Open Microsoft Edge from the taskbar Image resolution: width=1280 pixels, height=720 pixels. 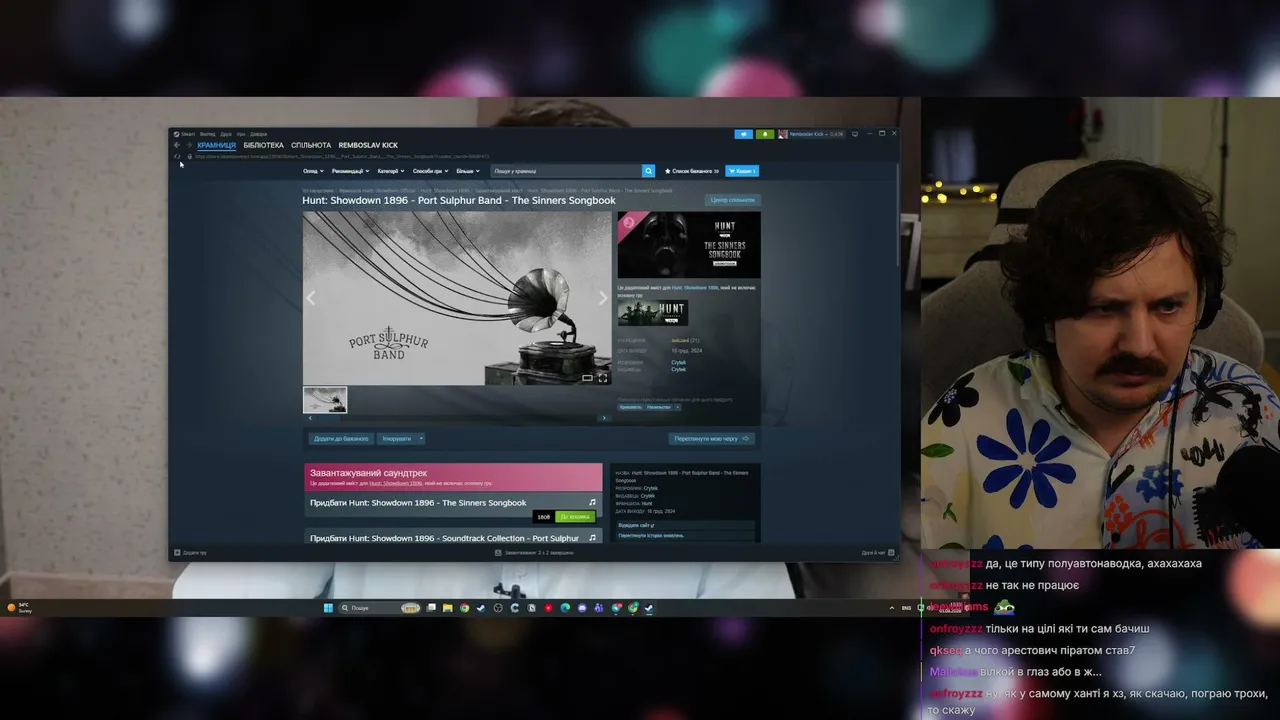click(565, 608)
